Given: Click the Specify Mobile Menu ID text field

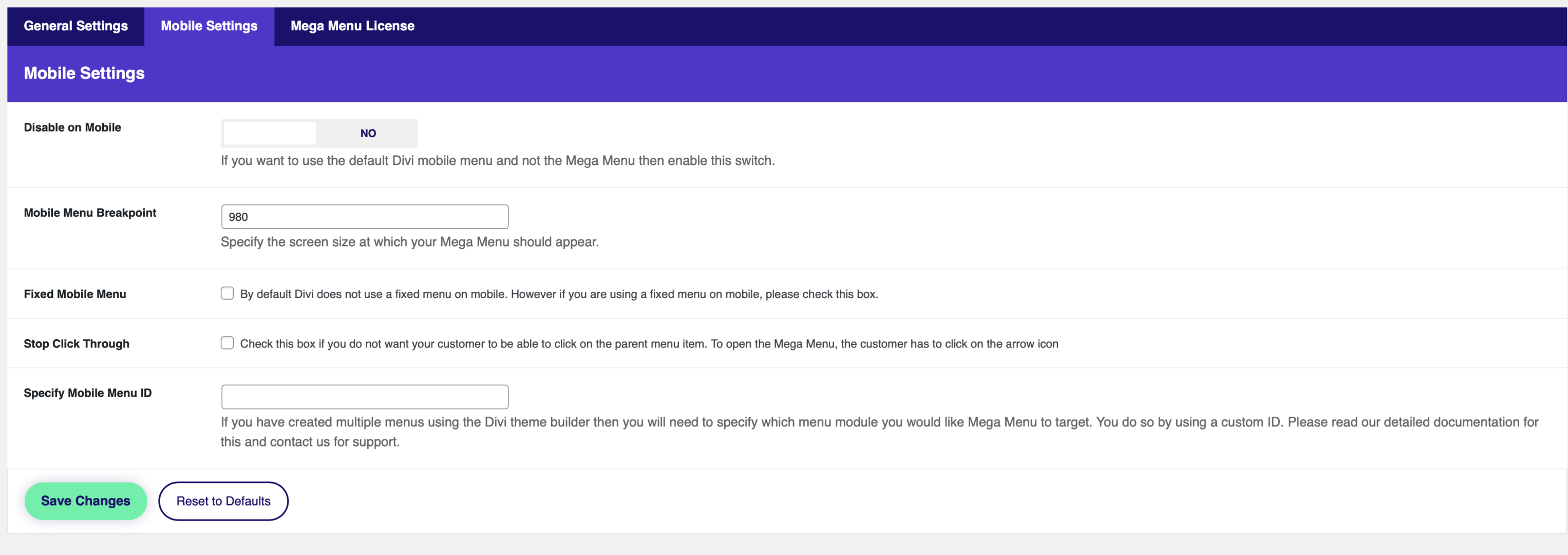Looking at the screenshot, I should [365, 397].
